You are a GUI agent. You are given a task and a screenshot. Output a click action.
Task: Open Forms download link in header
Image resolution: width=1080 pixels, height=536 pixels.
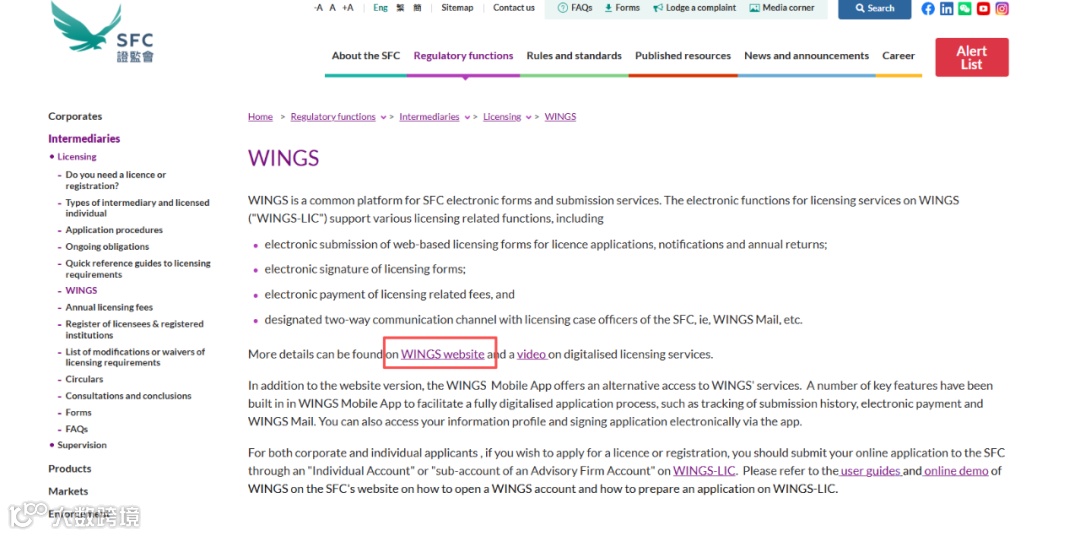(x=622, y=8)
